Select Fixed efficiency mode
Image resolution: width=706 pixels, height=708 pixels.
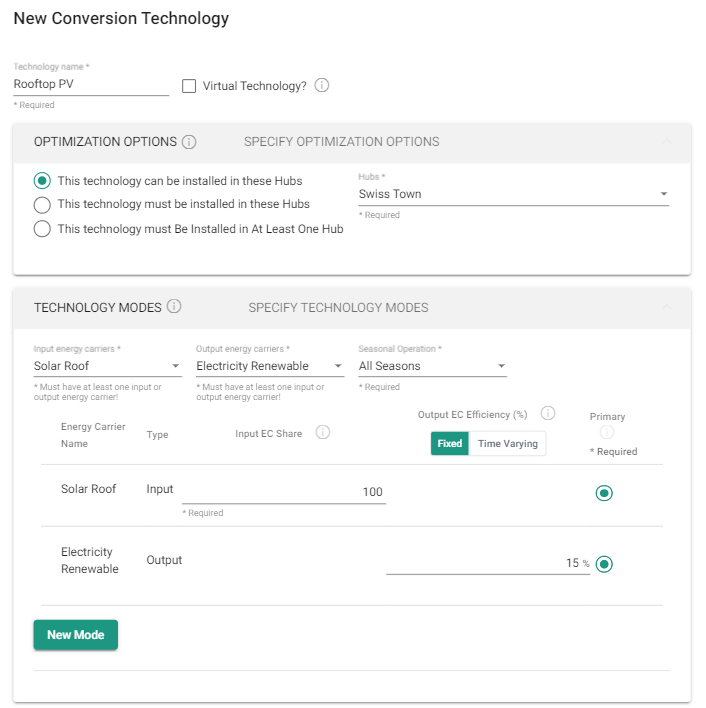[x=450, y=444]
